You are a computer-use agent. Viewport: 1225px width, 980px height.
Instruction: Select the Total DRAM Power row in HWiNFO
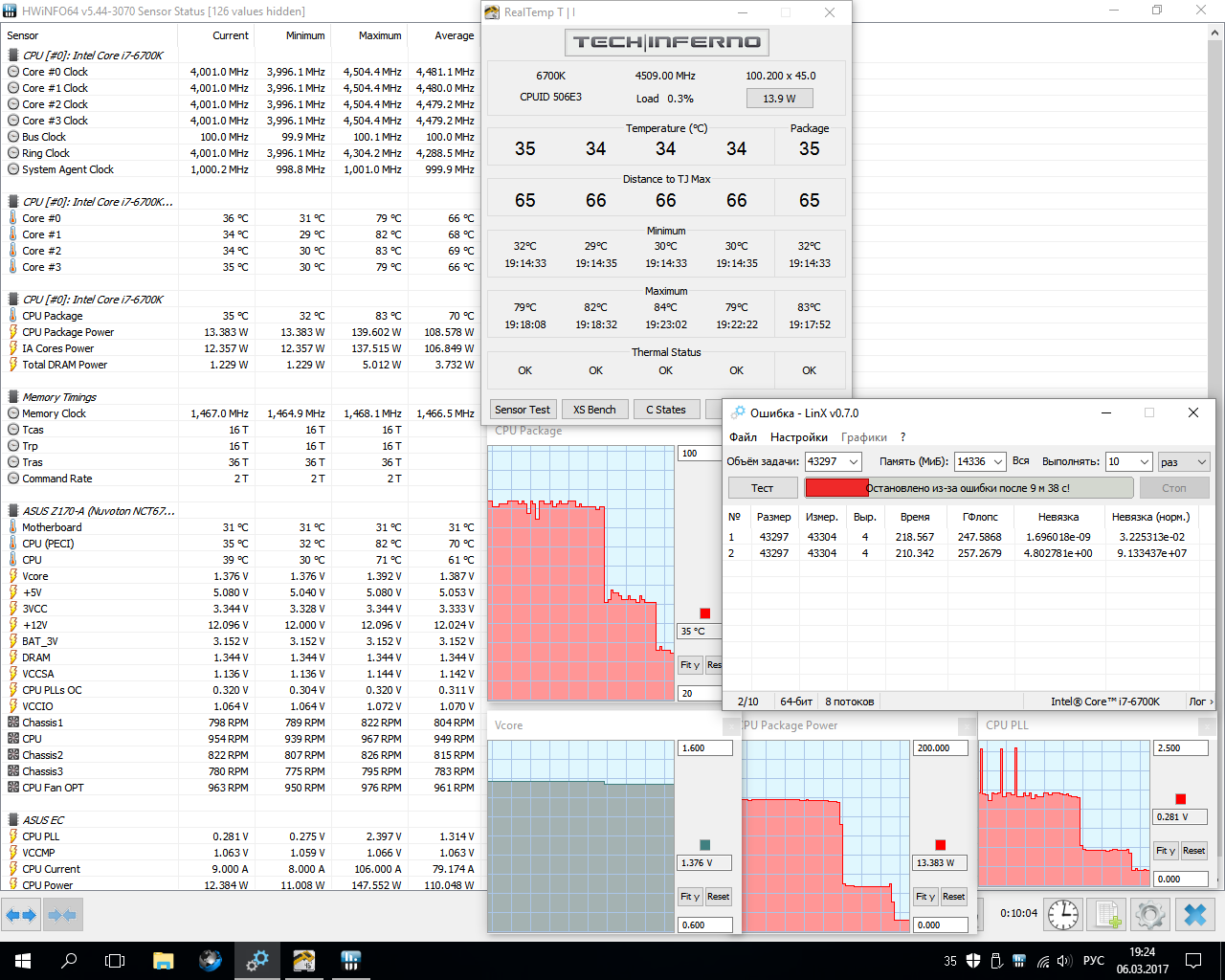tap(240, 365)
